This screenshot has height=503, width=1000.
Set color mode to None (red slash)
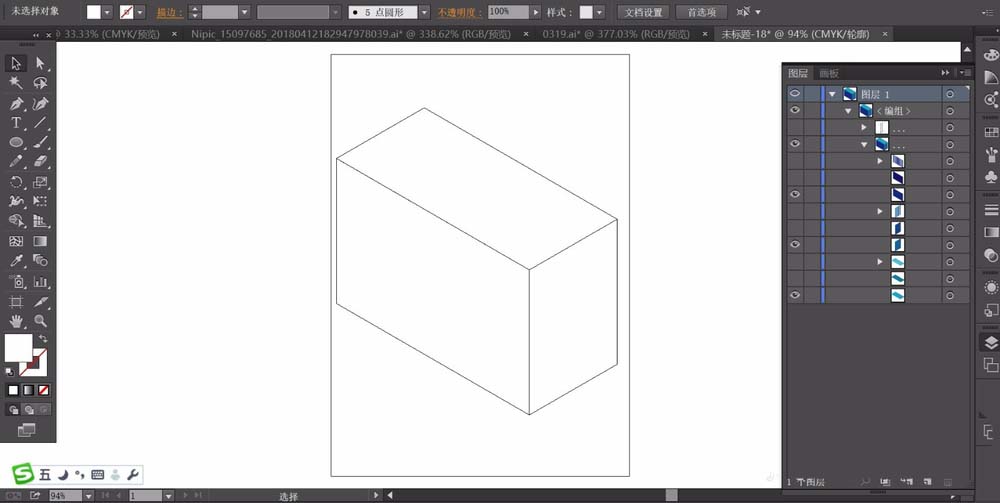43,390
